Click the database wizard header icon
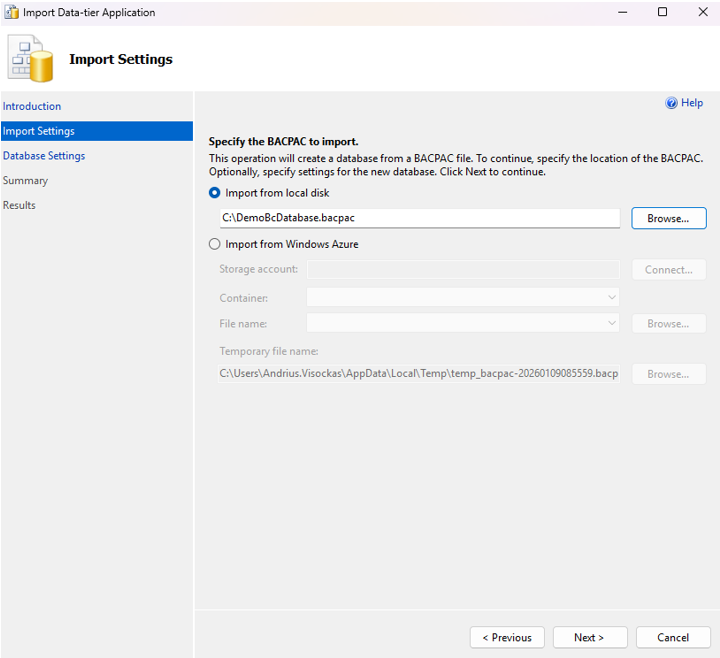720x658 pixels. pos(31,59)
